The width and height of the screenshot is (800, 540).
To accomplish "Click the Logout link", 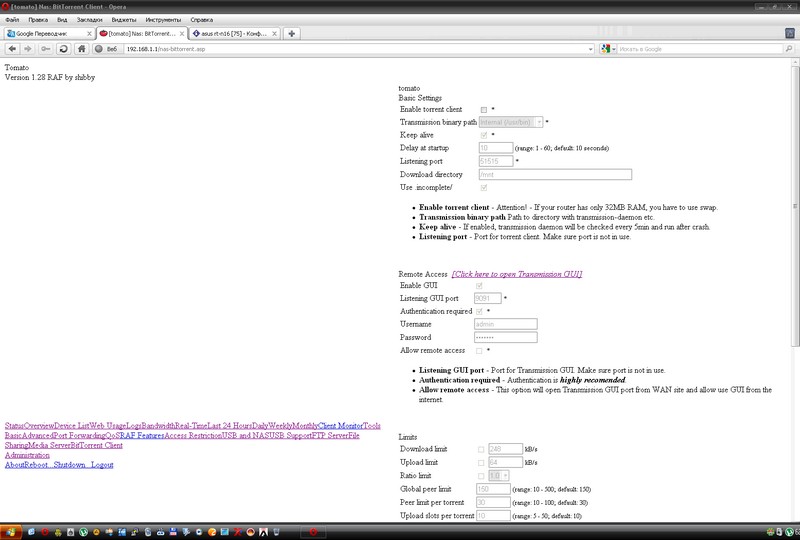I will 102,464.
